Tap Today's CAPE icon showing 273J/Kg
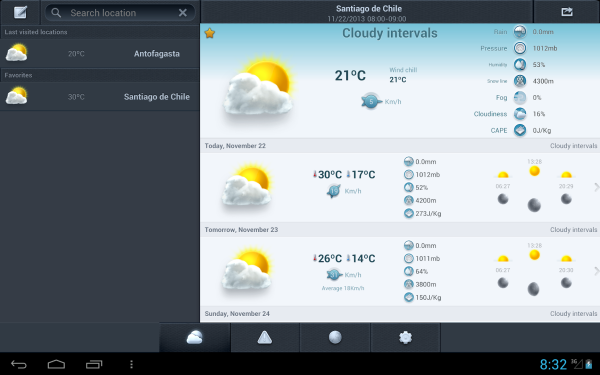This screenshot has width=600, height=375. coord(409,214)
